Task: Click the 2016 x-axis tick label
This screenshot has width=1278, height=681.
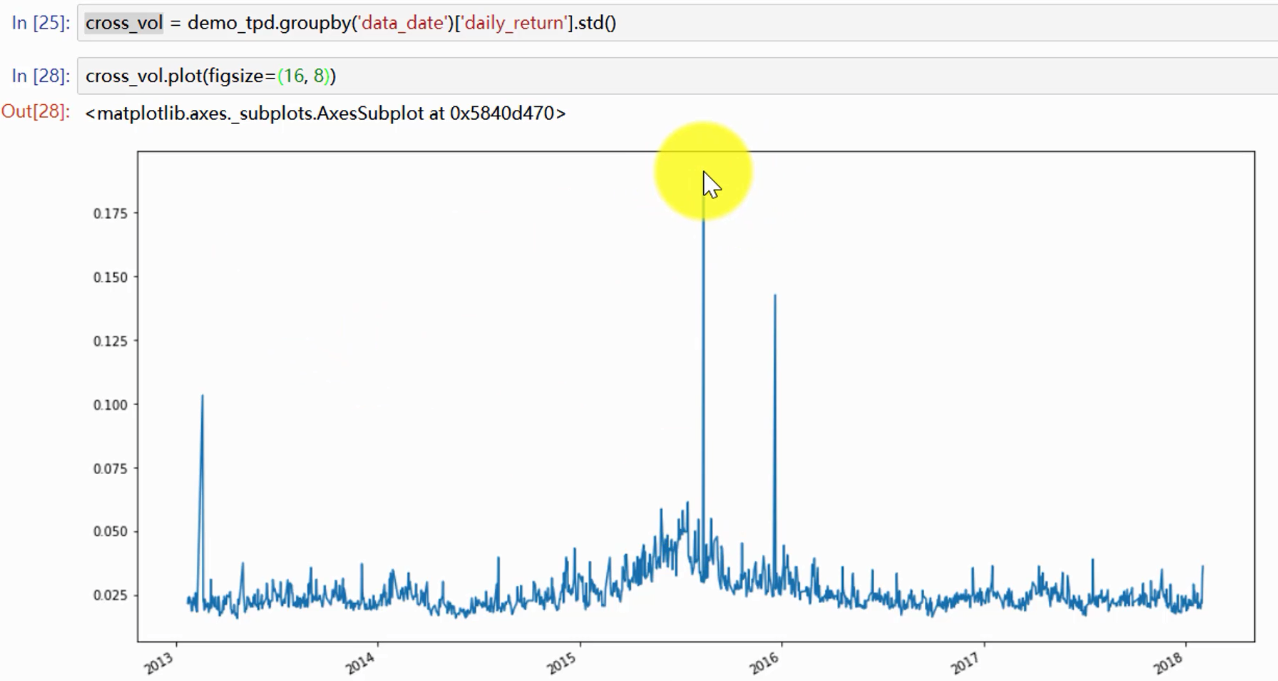Action: click(765, 663)
